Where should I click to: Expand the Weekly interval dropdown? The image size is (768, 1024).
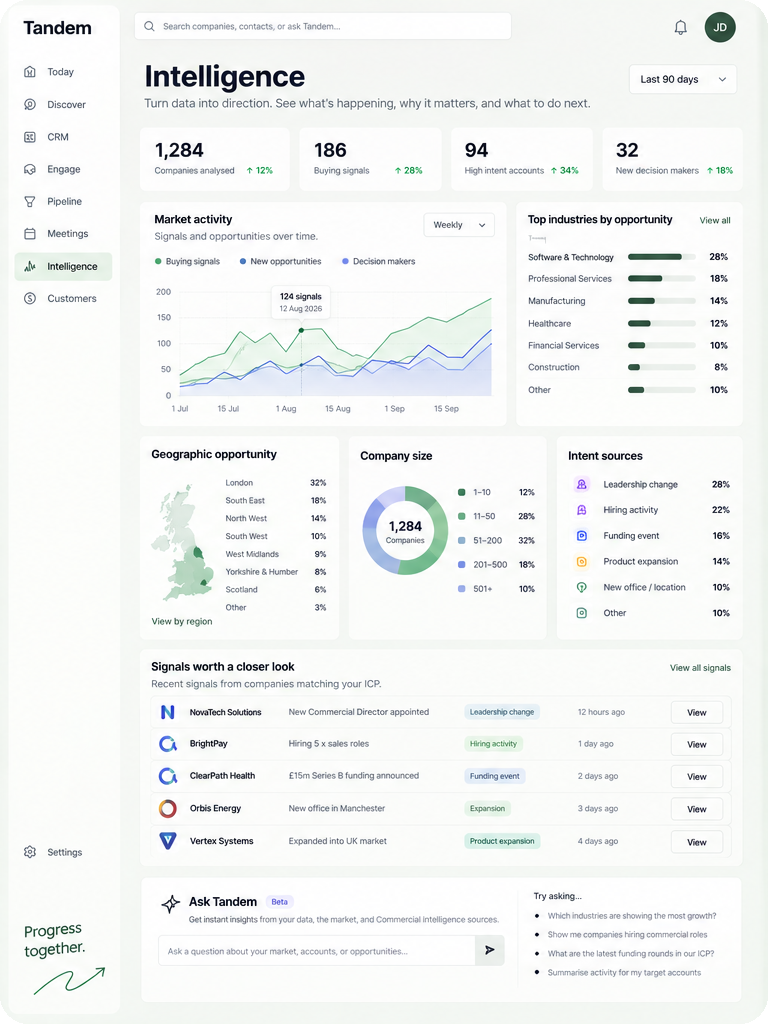459,225
